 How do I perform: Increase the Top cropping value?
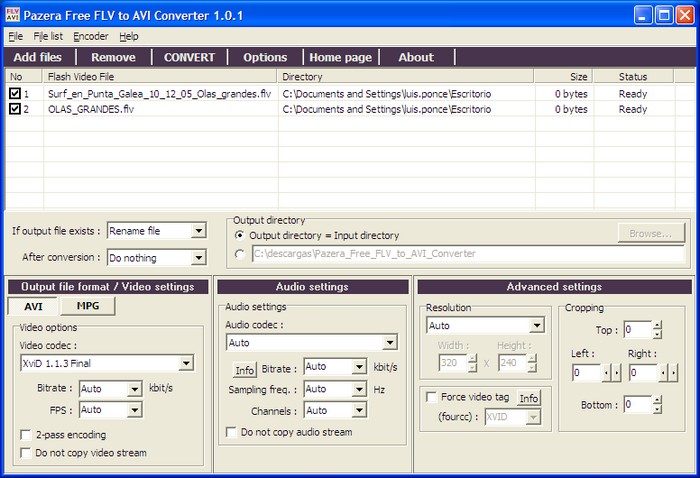[x=657, y=324]
